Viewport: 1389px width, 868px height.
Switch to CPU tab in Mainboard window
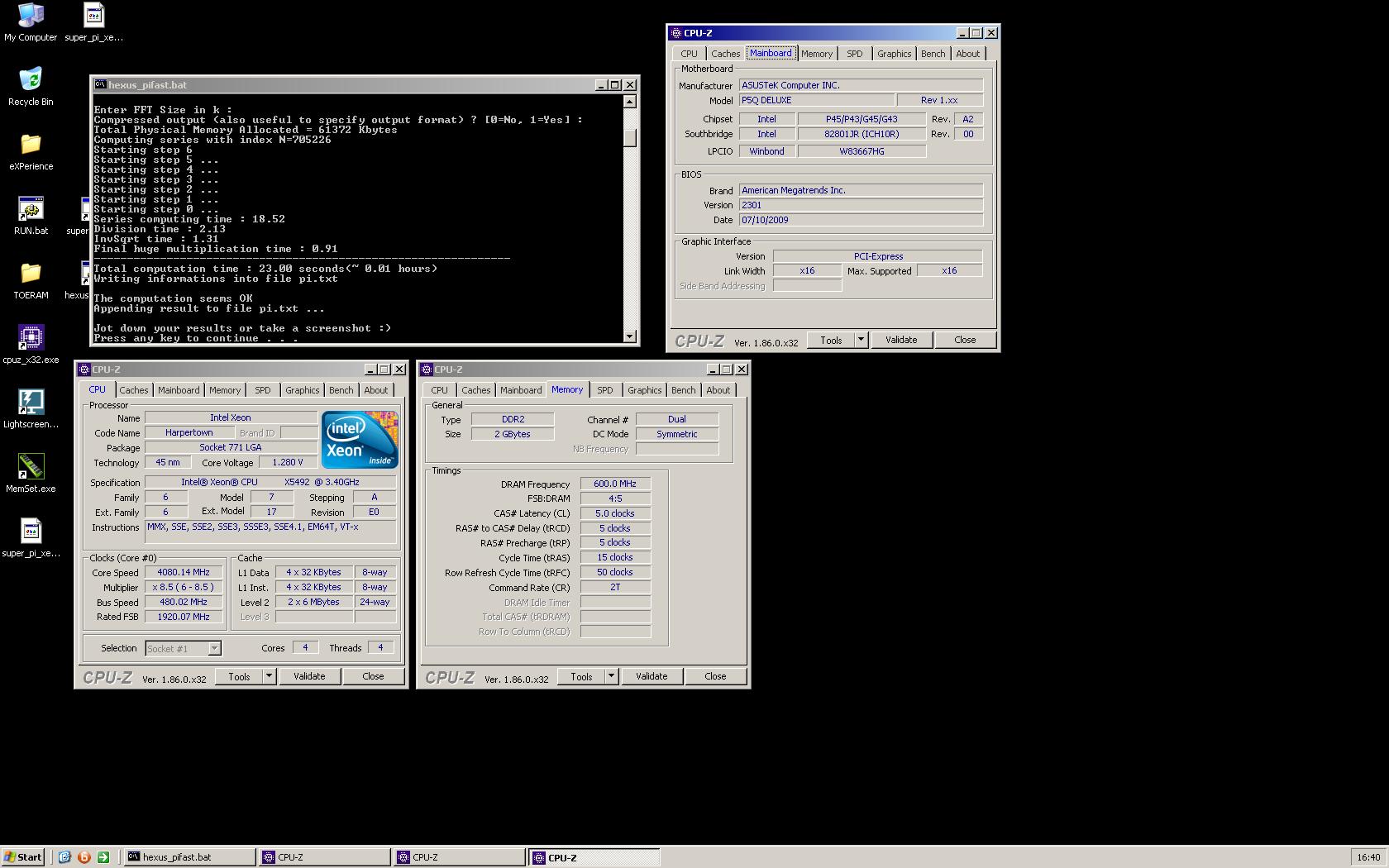(x=690, y=54)
